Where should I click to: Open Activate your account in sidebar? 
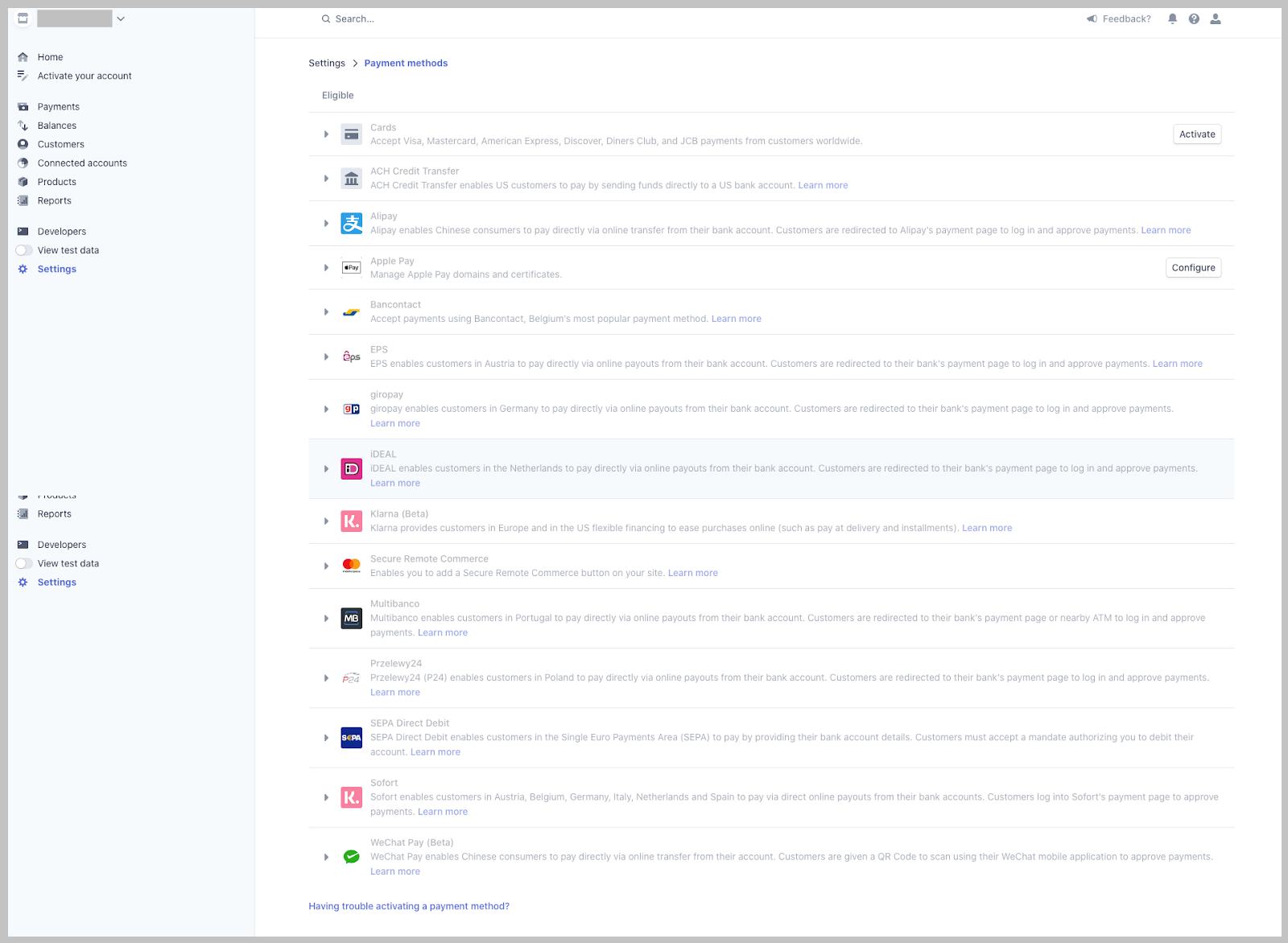point(85,76)
